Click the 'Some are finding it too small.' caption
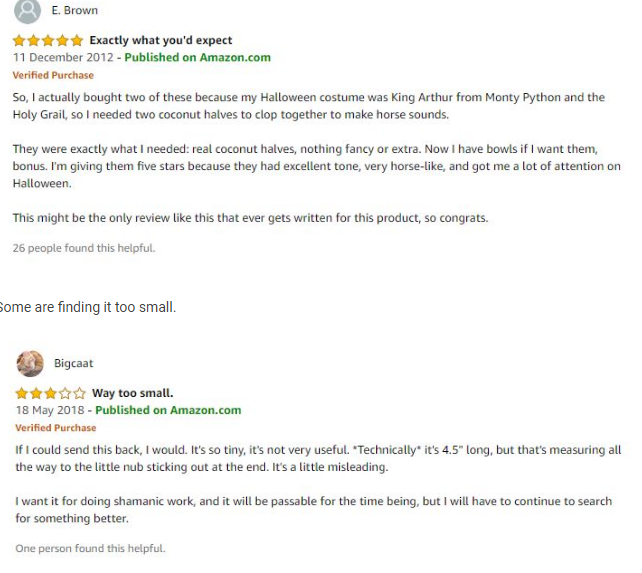The width and height of the screenshot is (642, 573). 88,307
